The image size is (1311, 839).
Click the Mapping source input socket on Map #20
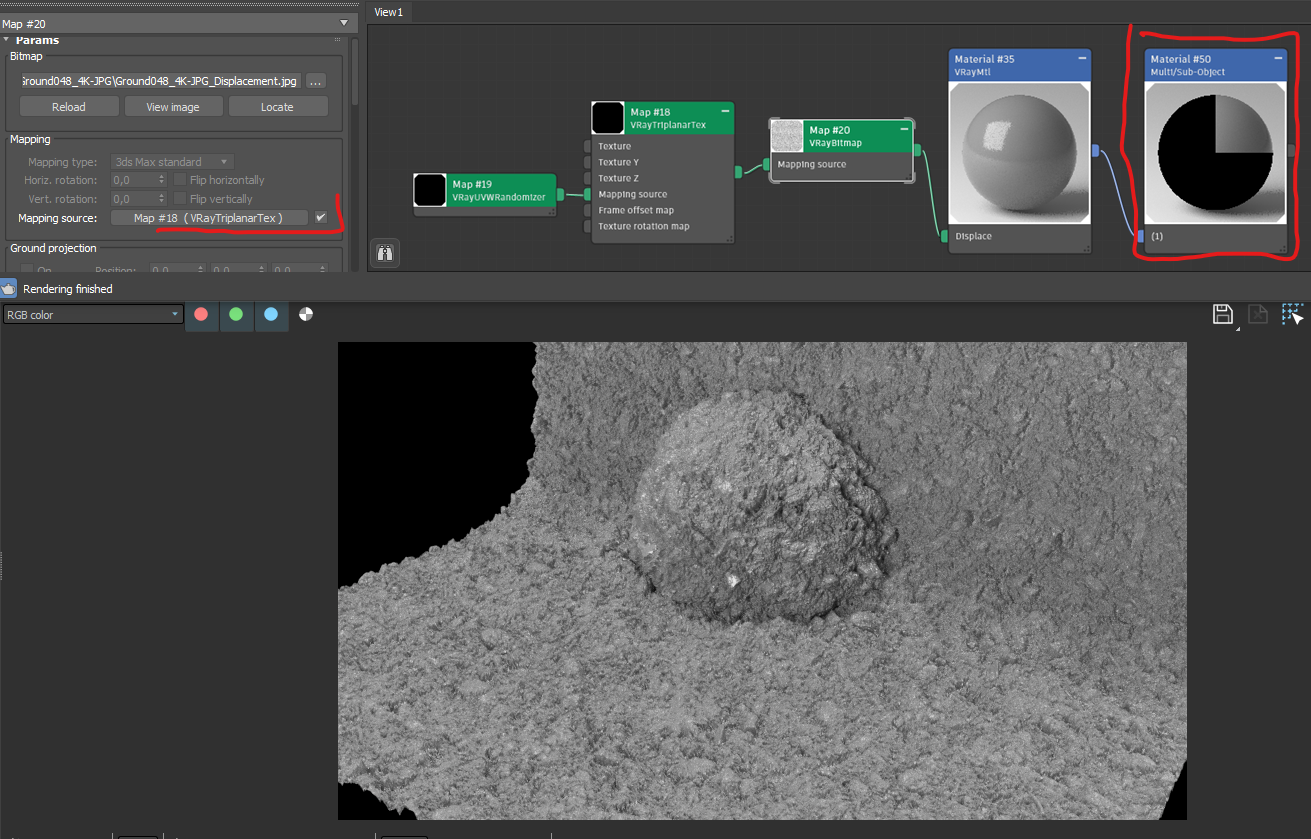768,164
